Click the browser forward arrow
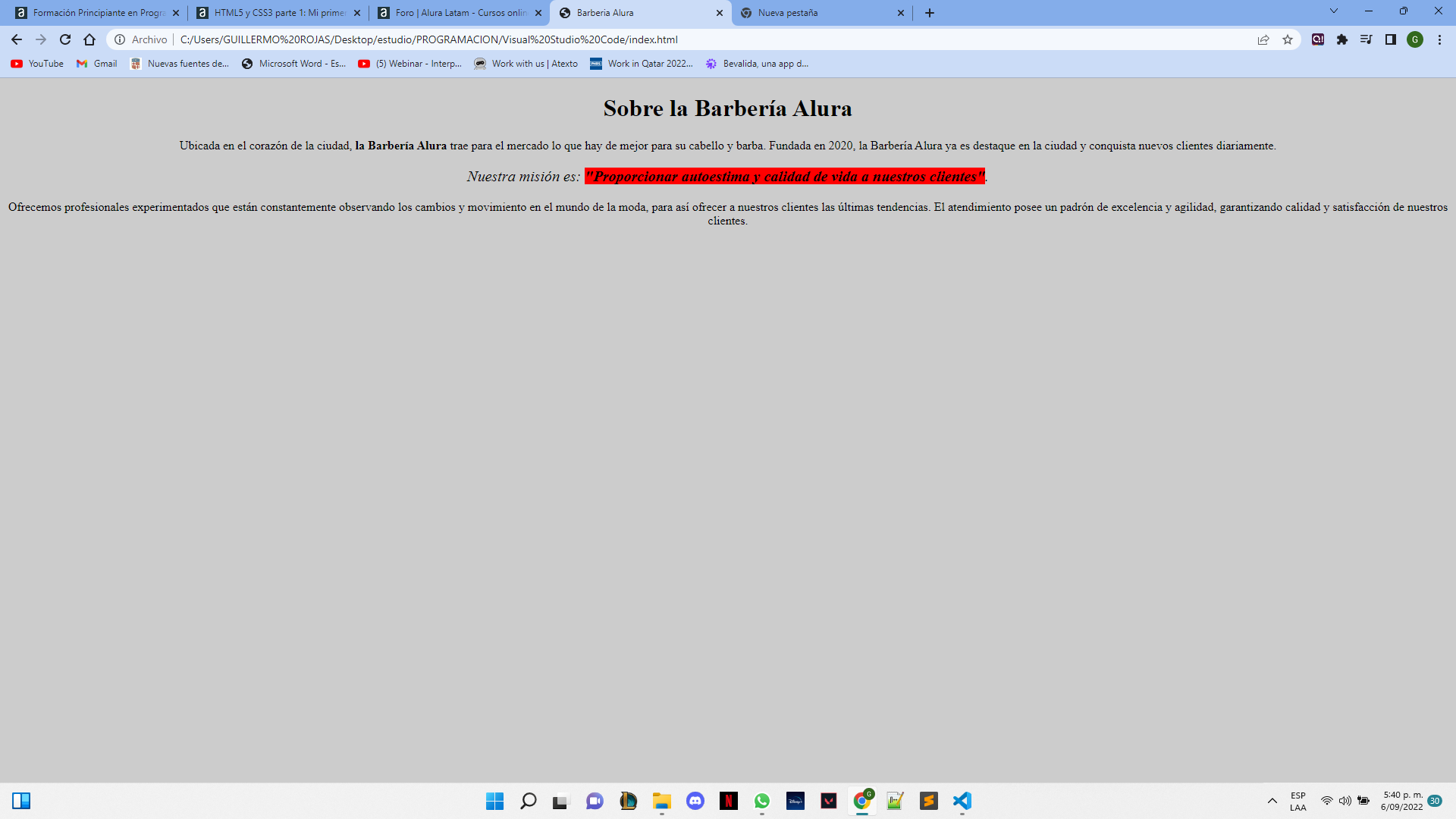The width and height of the screenshot is (1456, 819). coord(41,39)
